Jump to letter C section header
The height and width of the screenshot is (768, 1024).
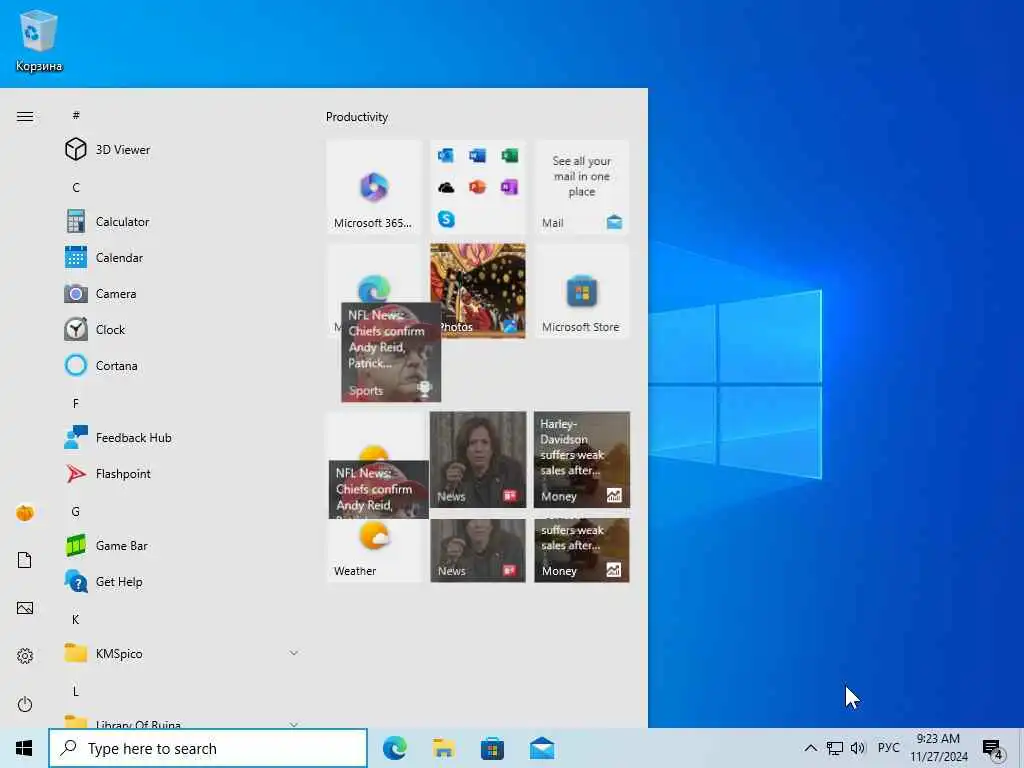click(76, 187)
